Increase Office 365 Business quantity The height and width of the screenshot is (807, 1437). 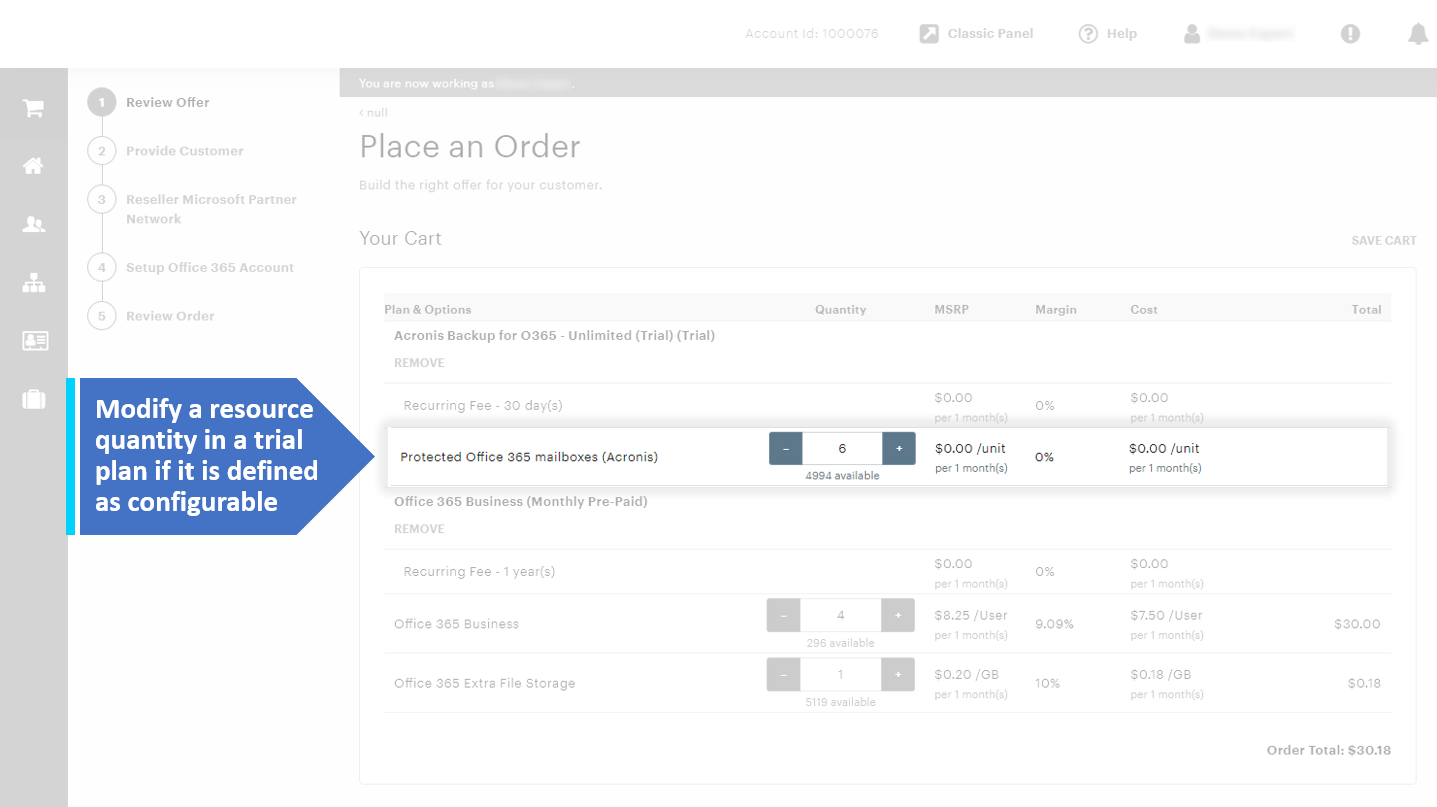(897, 615)
